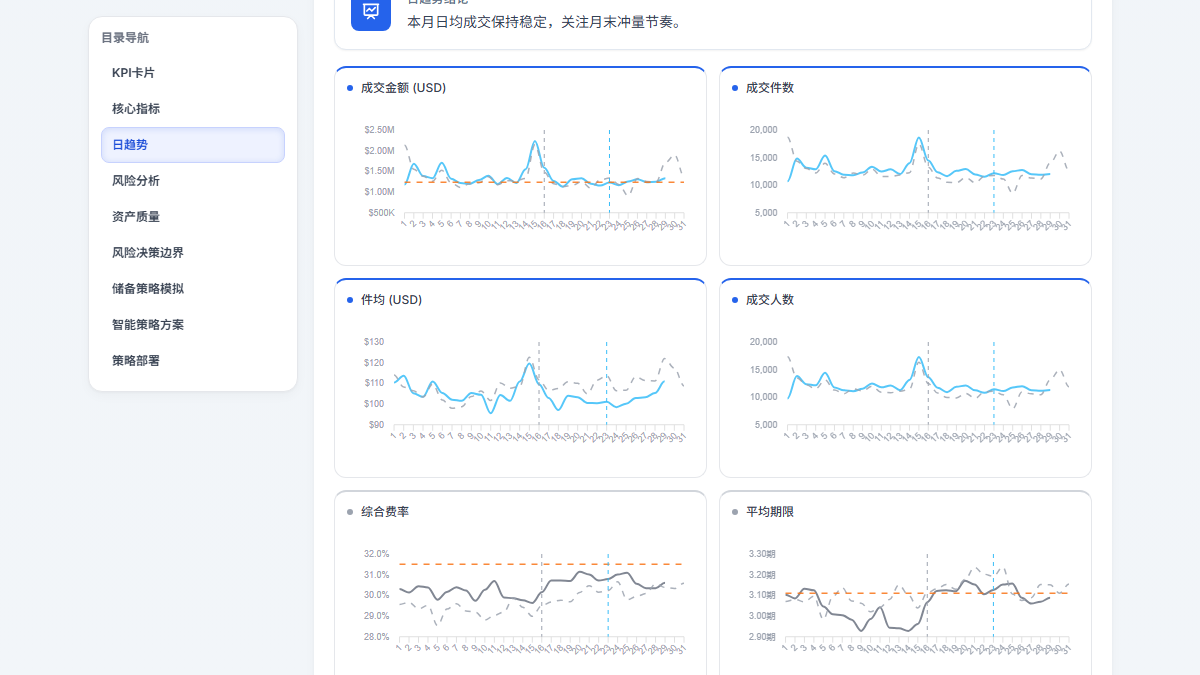Open KPI卡片 in the navigation

[193, 73]
